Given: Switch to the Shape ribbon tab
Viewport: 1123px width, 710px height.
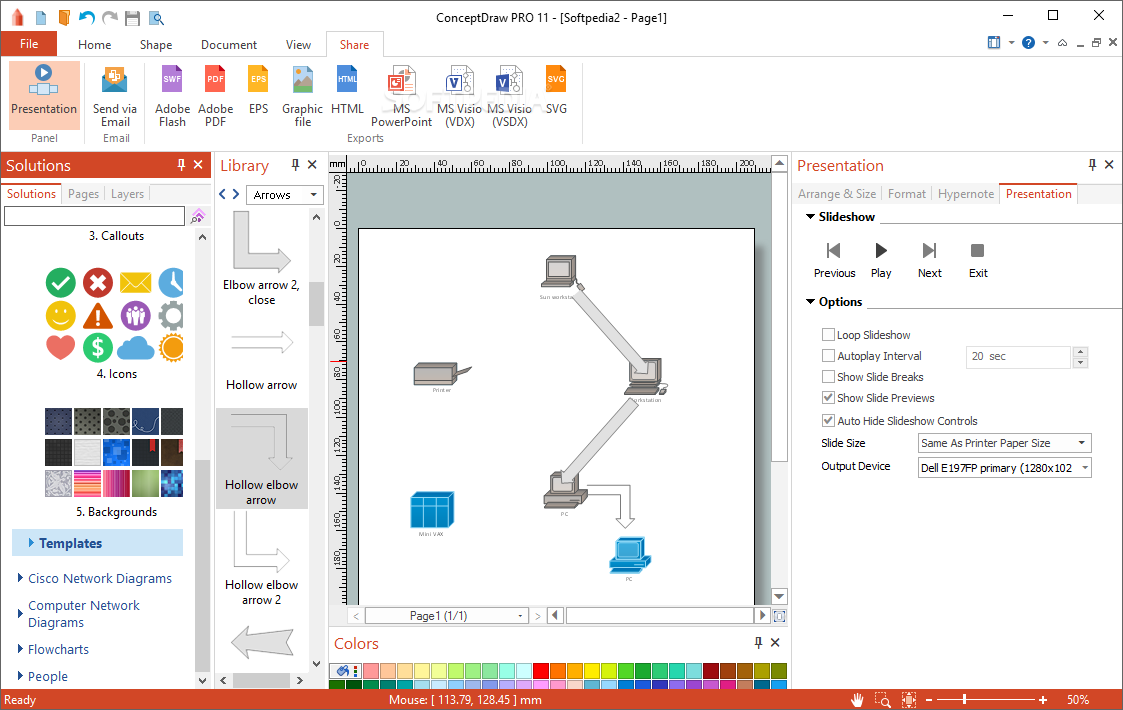Looking at the screenshot, I should click(155, 44).
